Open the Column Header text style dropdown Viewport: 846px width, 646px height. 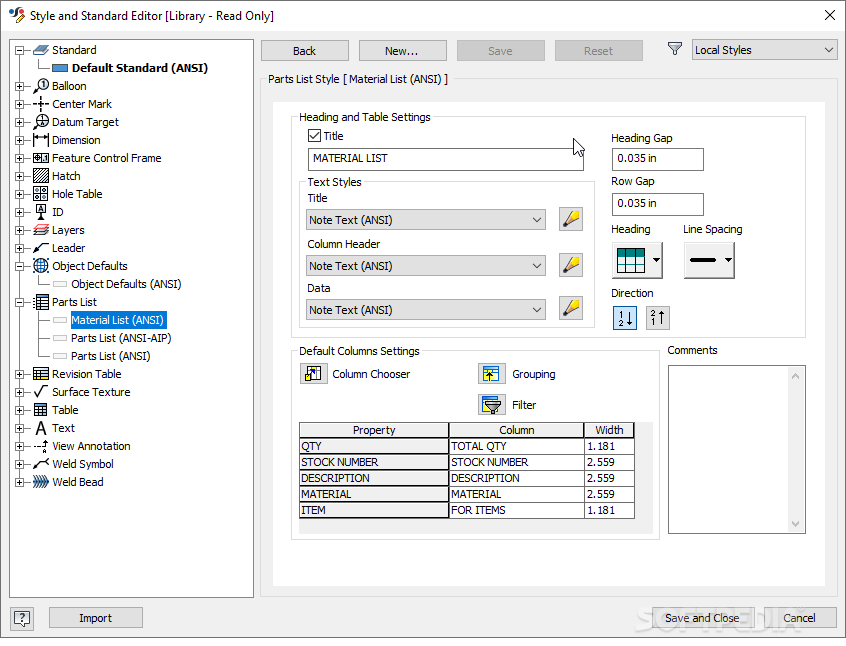coord(426,266)
